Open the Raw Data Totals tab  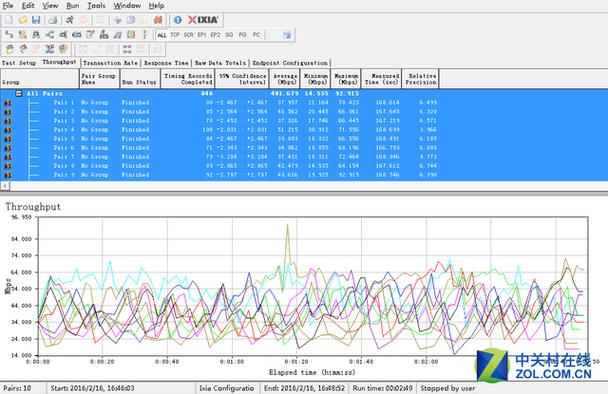[x=220, y=63]
